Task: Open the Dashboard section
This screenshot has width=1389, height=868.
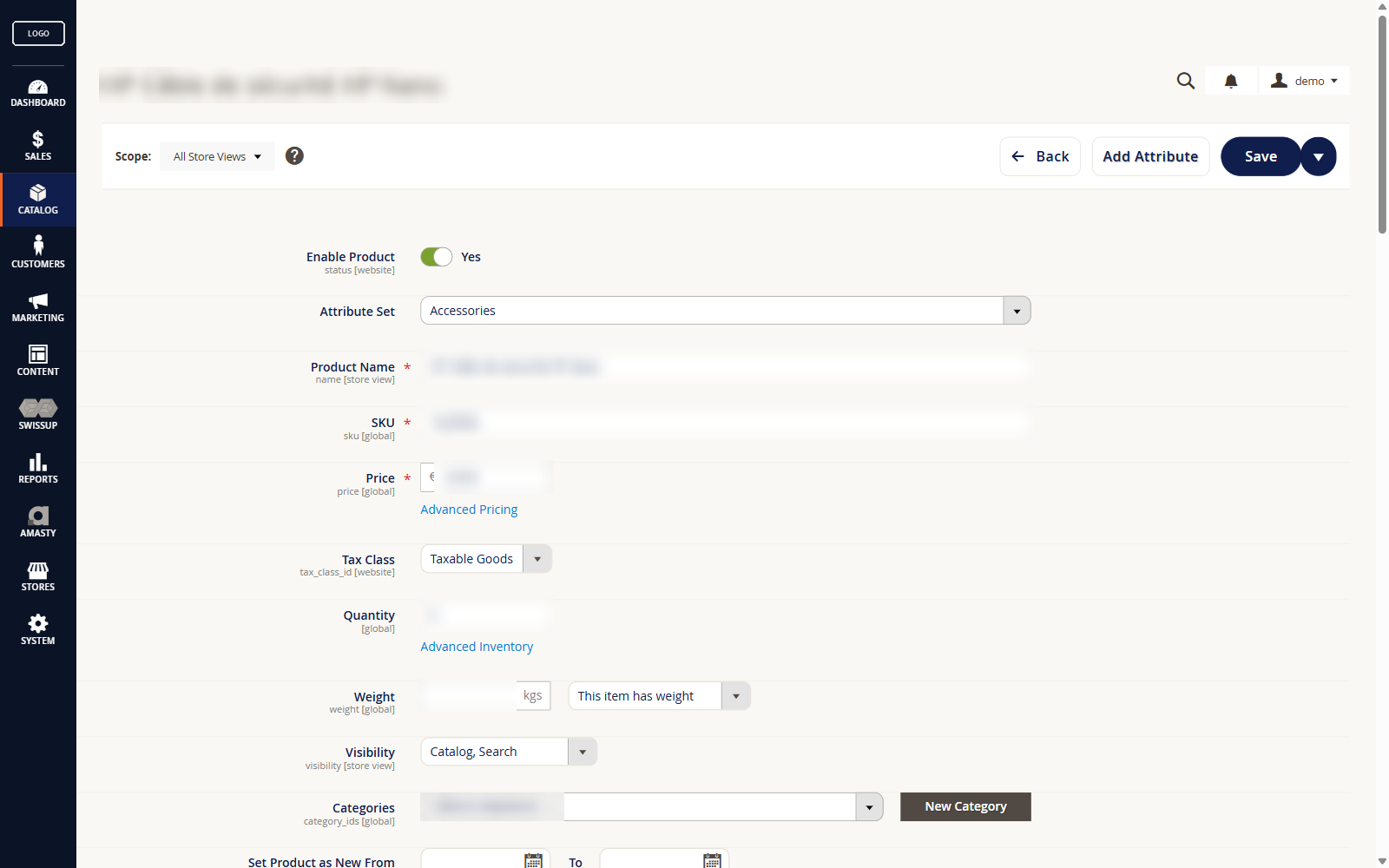Action: click(38, 93)
